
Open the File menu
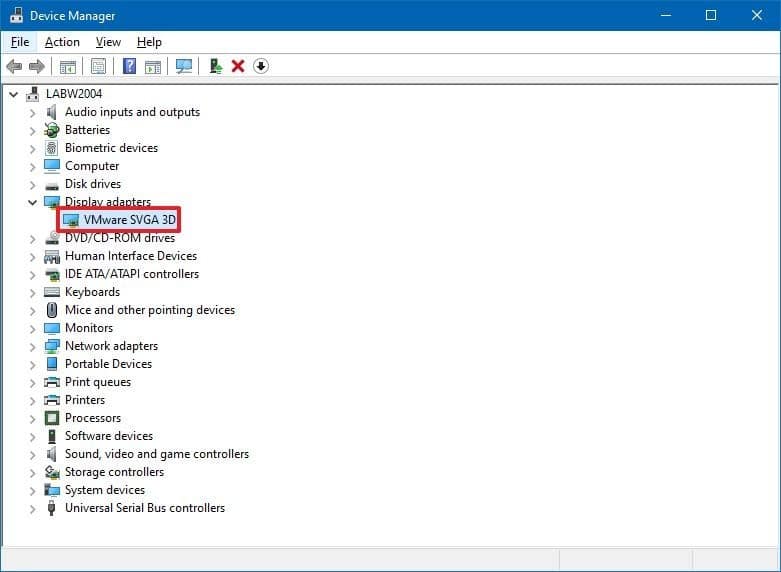20,42
